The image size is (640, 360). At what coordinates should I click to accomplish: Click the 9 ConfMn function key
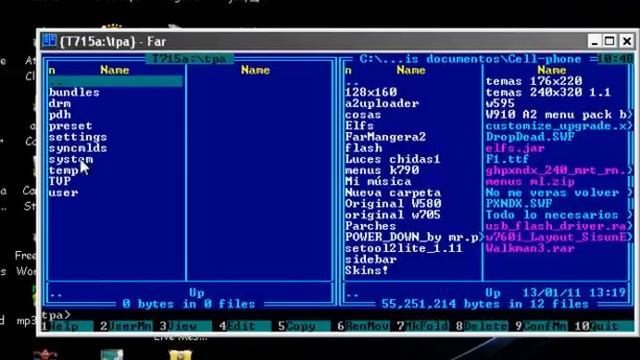pyautogui.click(x=541, y=326)
